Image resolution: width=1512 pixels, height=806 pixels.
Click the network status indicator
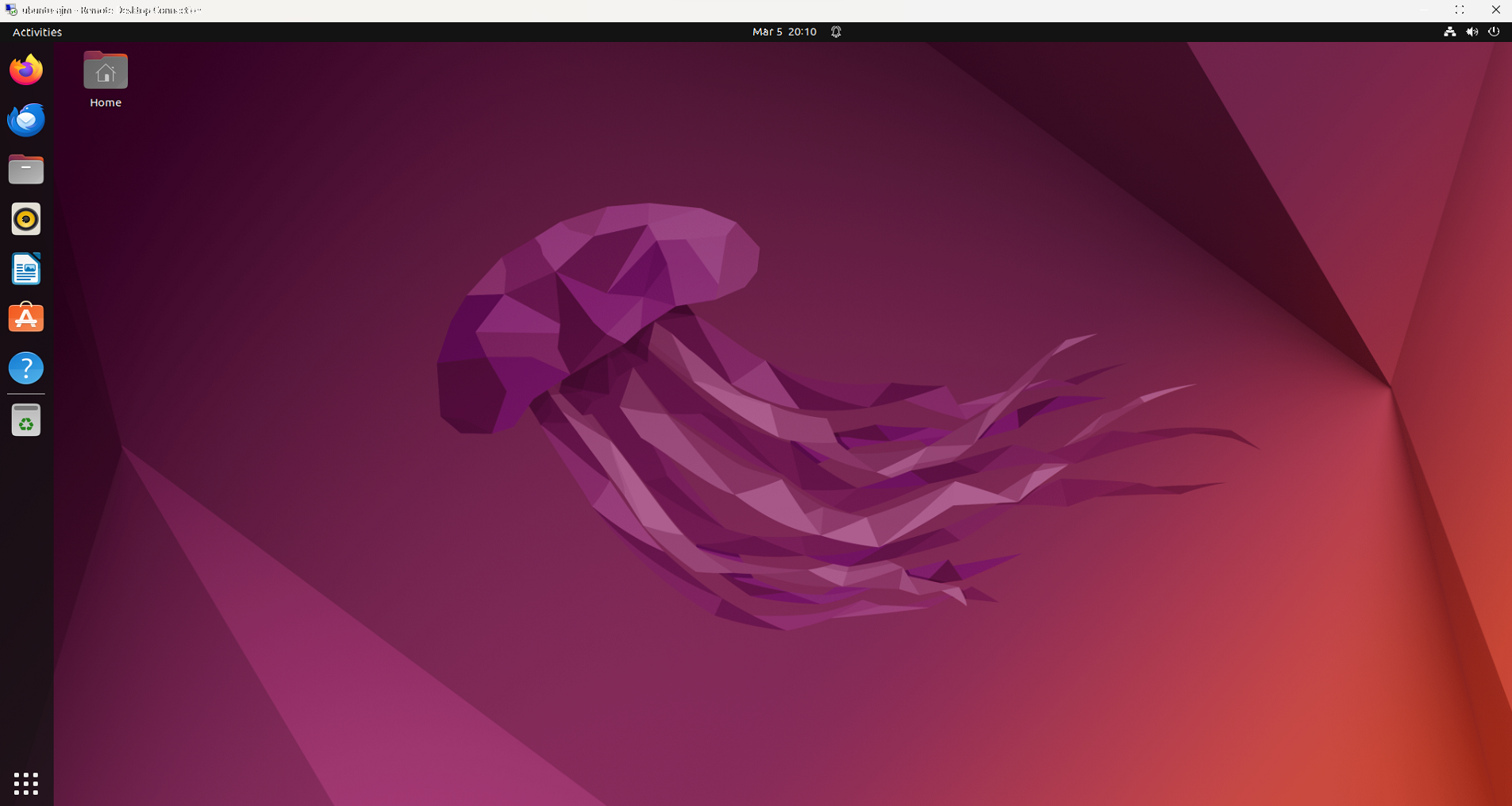click(1449, 32)
